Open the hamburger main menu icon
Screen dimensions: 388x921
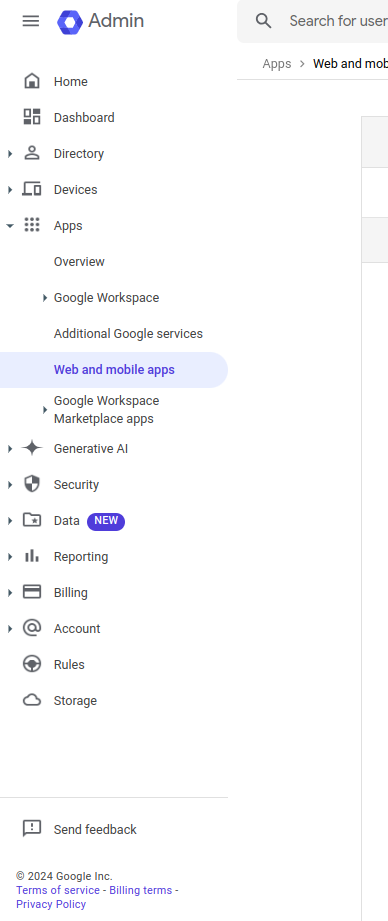coord(31,21)
